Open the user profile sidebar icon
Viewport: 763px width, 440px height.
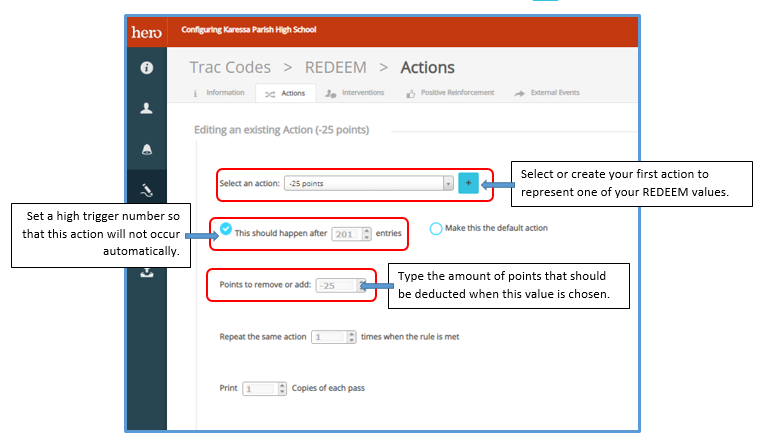point(146,109)
